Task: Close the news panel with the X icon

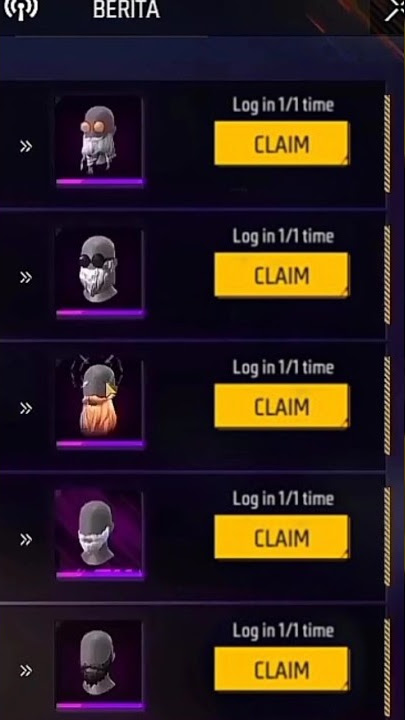Action: (394, 10)
